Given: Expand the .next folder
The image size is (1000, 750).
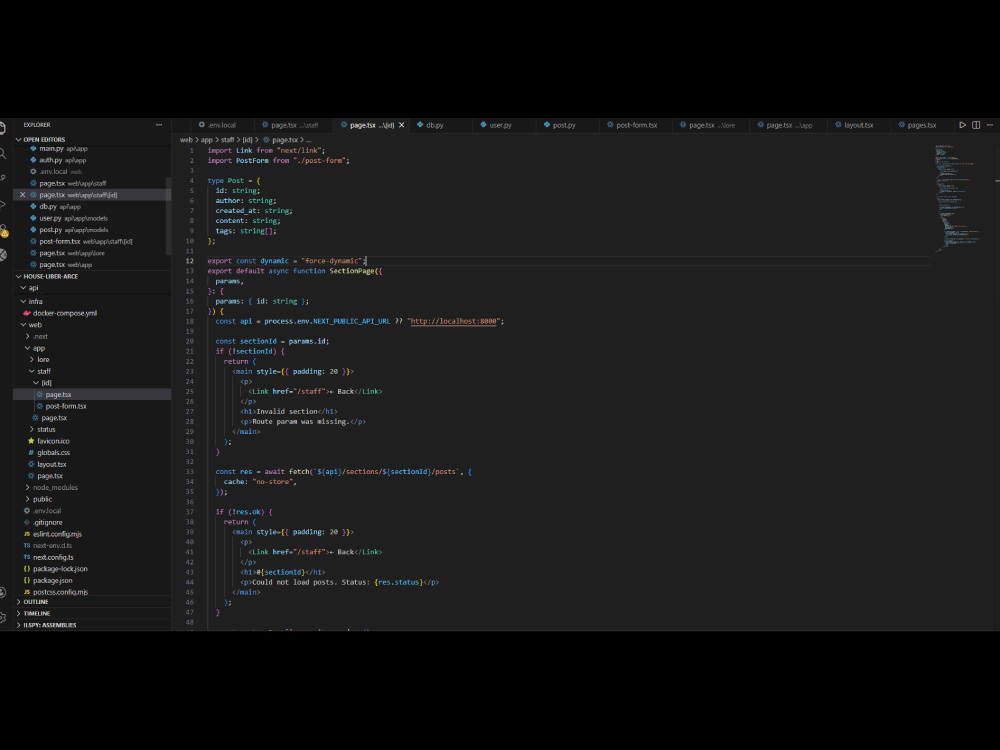Looking at the screenshot, I should click(27, 337).
